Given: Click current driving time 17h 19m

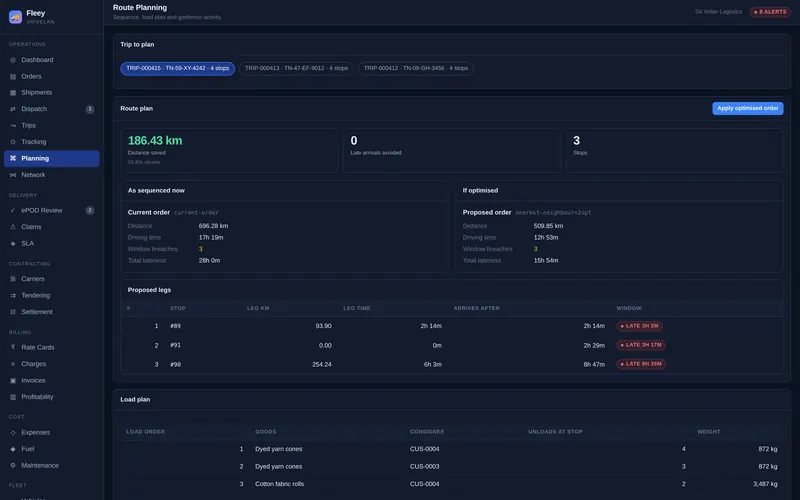Looking at the screenshot, I should click(x=211, y=238).
